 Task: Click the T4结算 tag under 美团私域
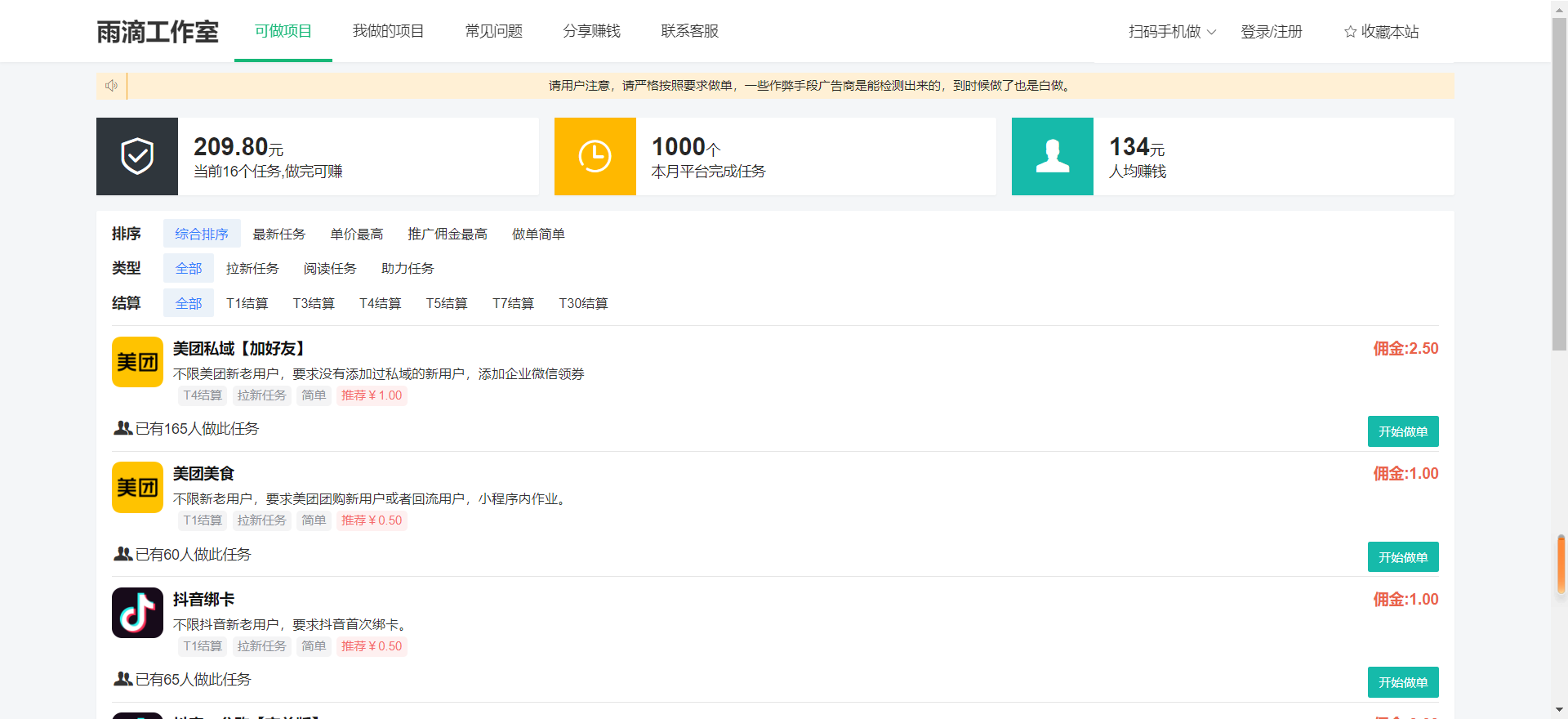(x=203, y=395)
